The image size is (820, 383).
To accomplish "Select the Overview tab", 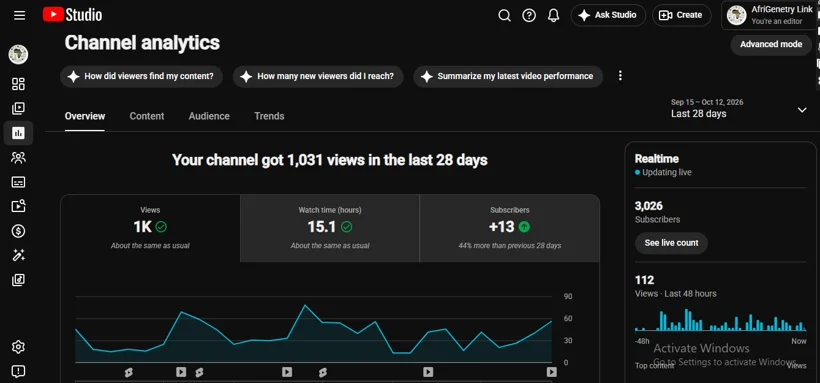I will coord(85,116).
